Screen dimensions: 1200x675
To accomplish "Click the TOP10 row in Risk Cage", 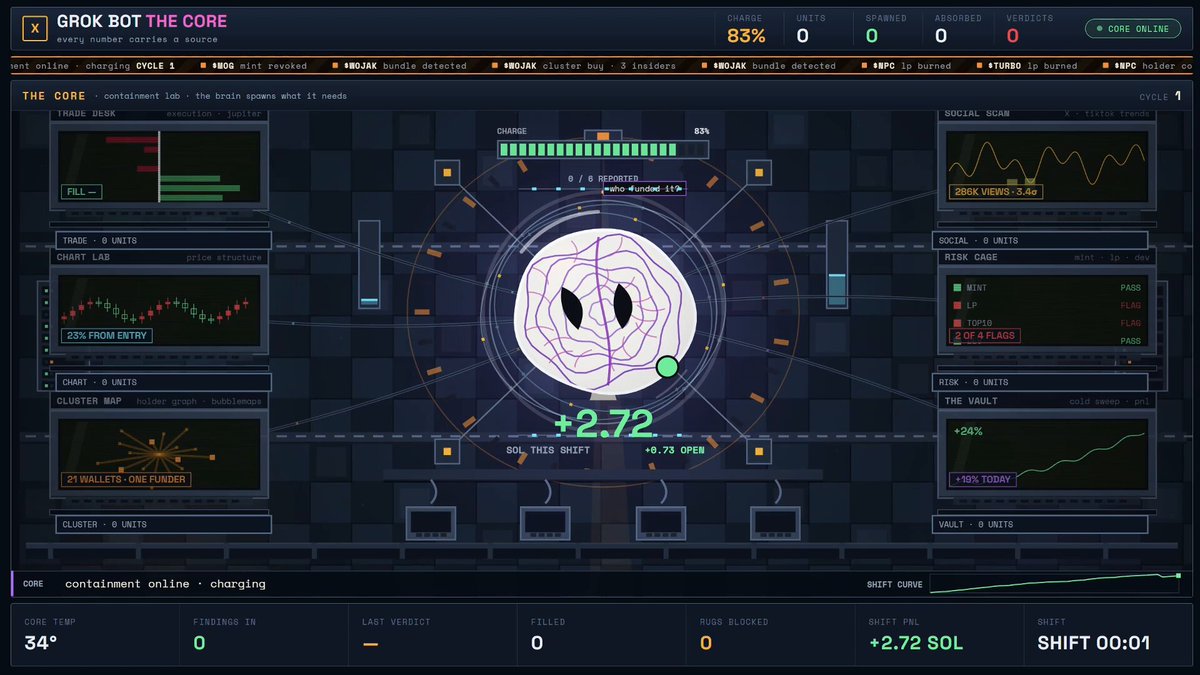I will click(x=1047, y=323).
